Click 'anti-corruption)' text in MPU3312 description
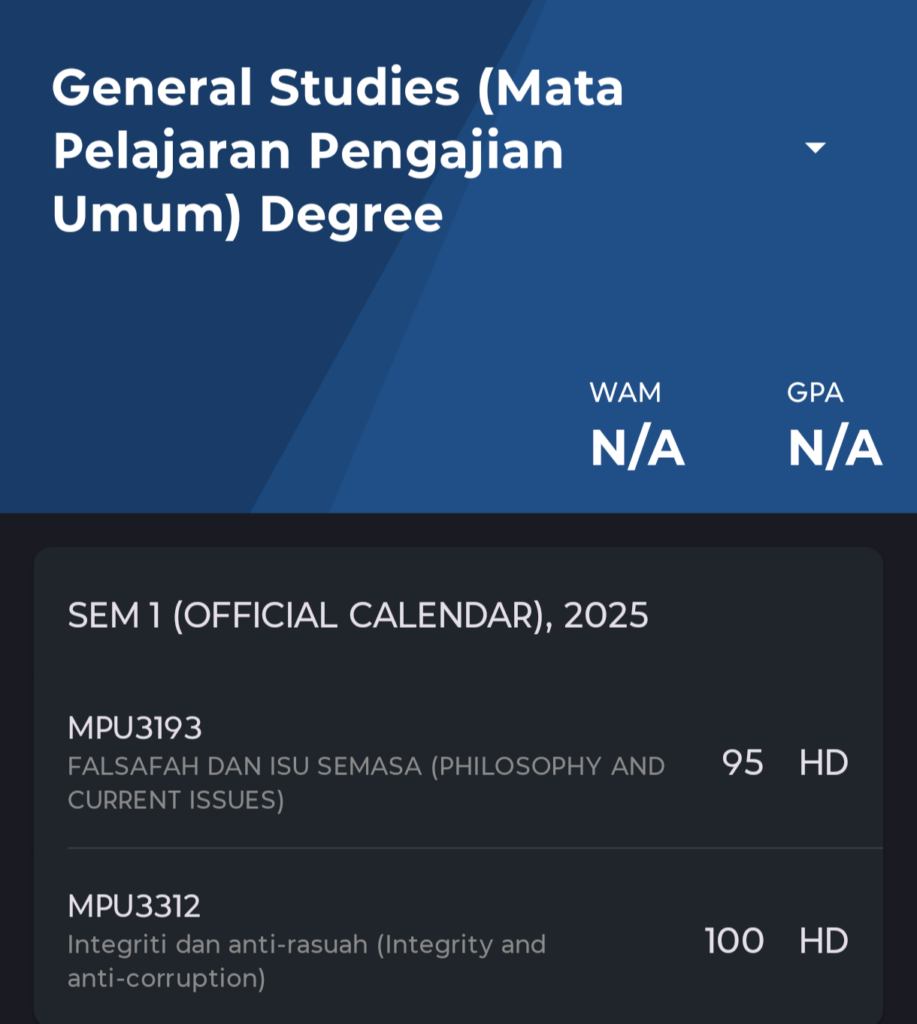Screen dimensions: 917x1024 point(167,978)
